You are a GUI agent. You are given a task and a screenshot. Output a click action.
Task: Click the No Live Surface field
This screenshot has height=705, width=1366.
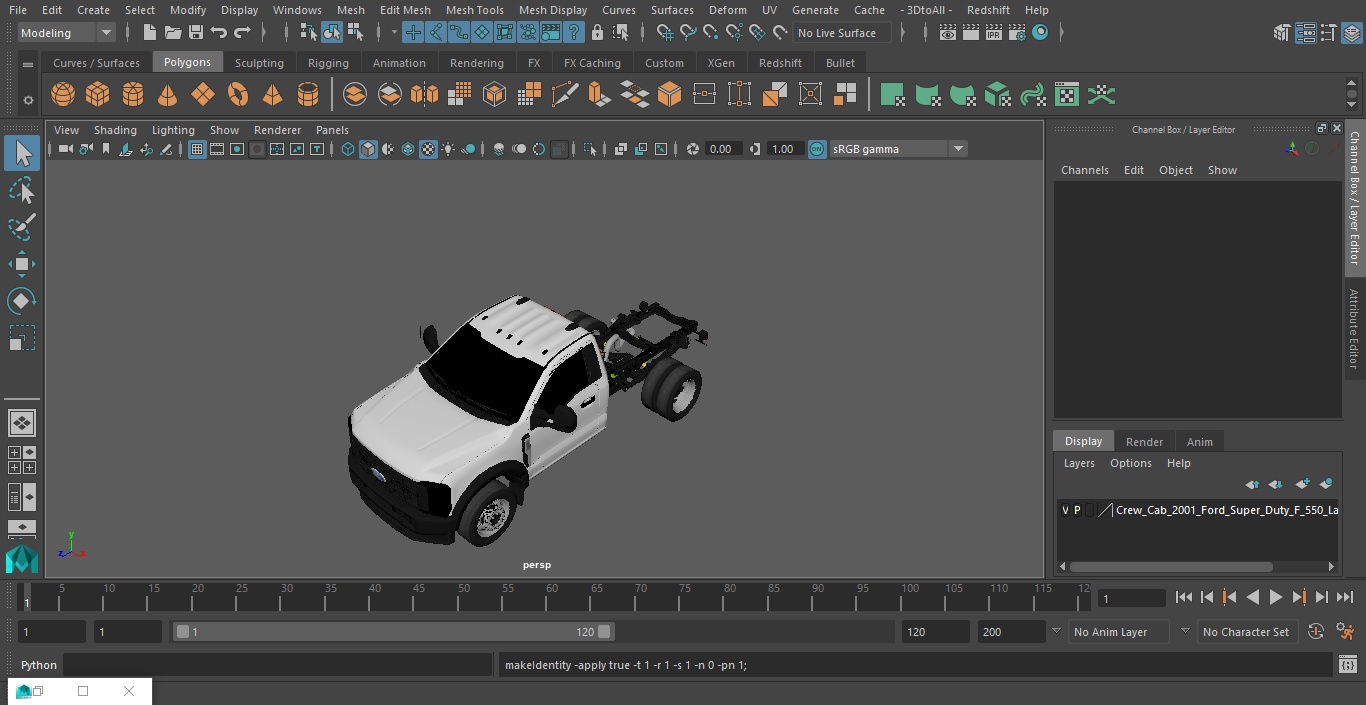pos(844,33)
